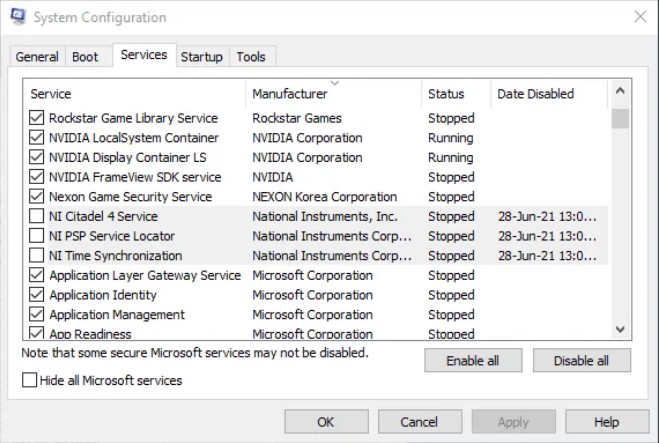This screenshot has width=659, height=443.
Task: Enable the NI PSP Service Locator checkbox
Action: (37, 236)
